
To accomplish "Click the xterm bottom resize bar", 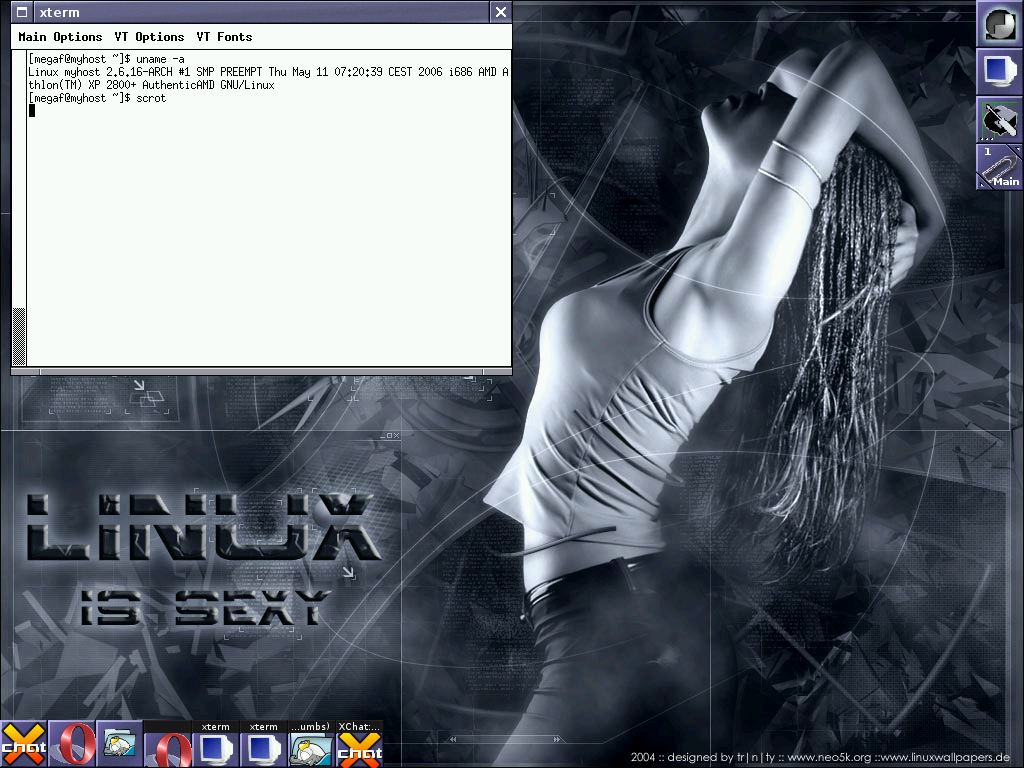I will point(261,372).
